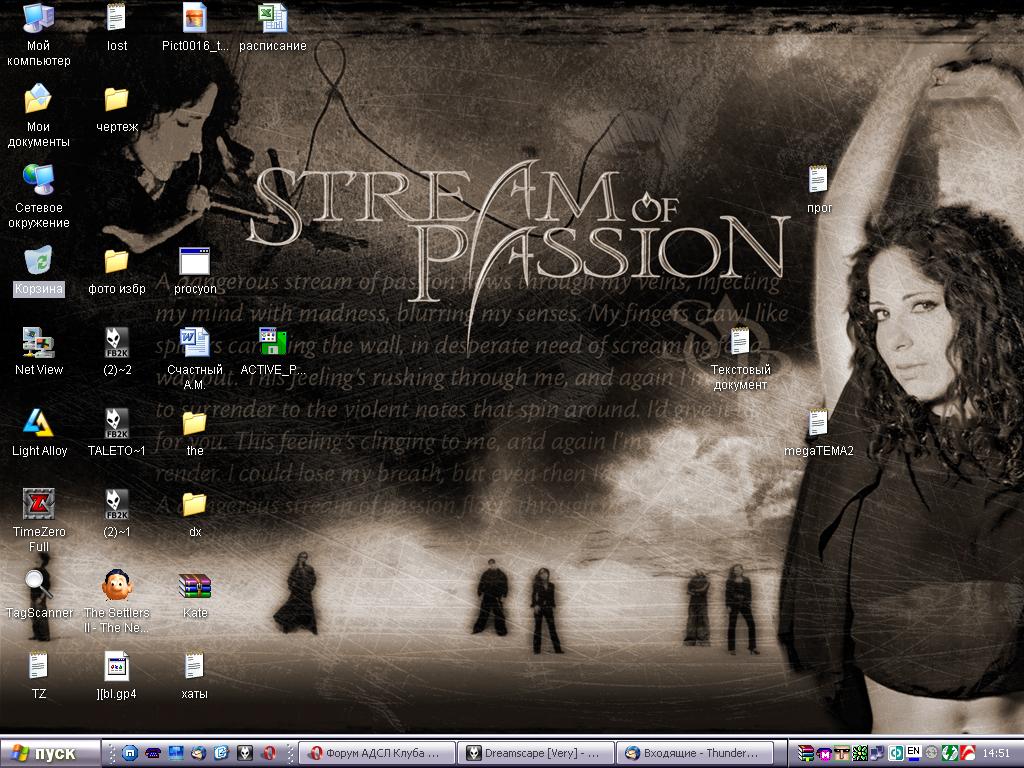
Task: Select the Light Alloy desktop shortcut
Action: [x=38, y=424]
